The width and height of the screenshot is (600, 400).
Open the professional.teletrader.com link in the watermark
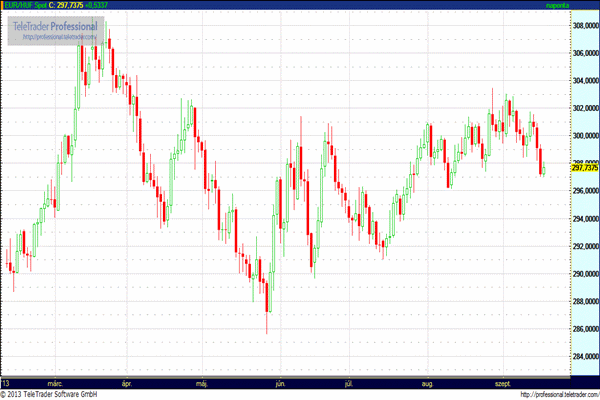coord(58,38)
